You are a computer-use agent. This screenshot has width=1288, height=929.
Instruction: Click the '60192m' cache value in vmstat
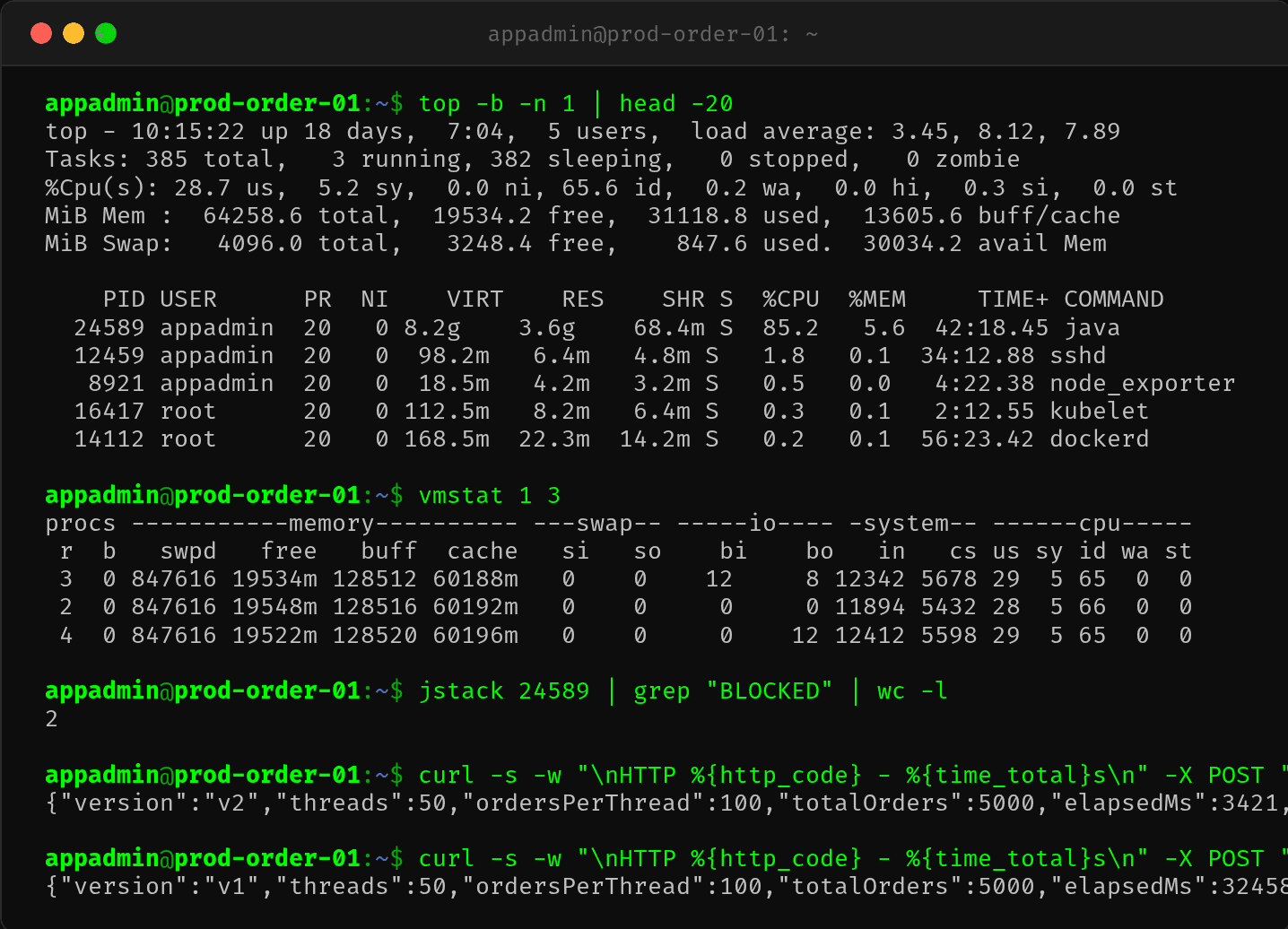coord(475,607)
